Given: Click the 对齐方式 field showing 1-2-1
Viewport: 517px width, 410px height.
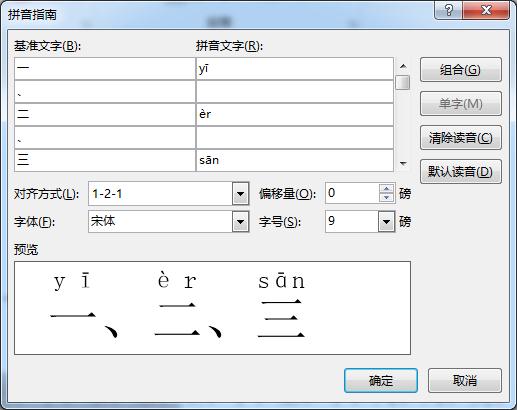Looking at the screenshot, I should tap(161, 194).
